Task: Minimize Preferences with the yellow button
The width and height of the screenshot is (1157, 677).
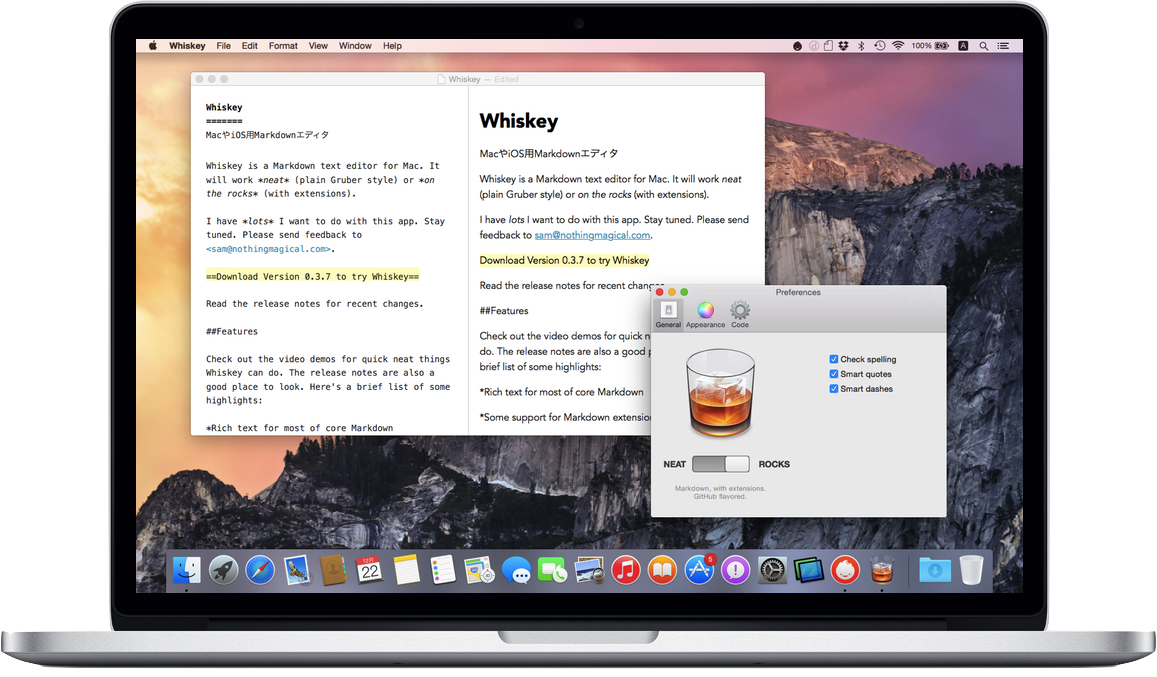Action: click(x=671, y=292)
